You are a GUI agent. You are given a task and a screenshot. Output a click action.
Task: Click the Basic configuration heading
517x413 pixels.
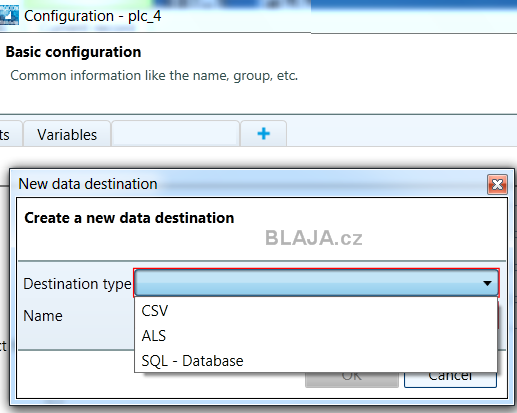(73, 52)
